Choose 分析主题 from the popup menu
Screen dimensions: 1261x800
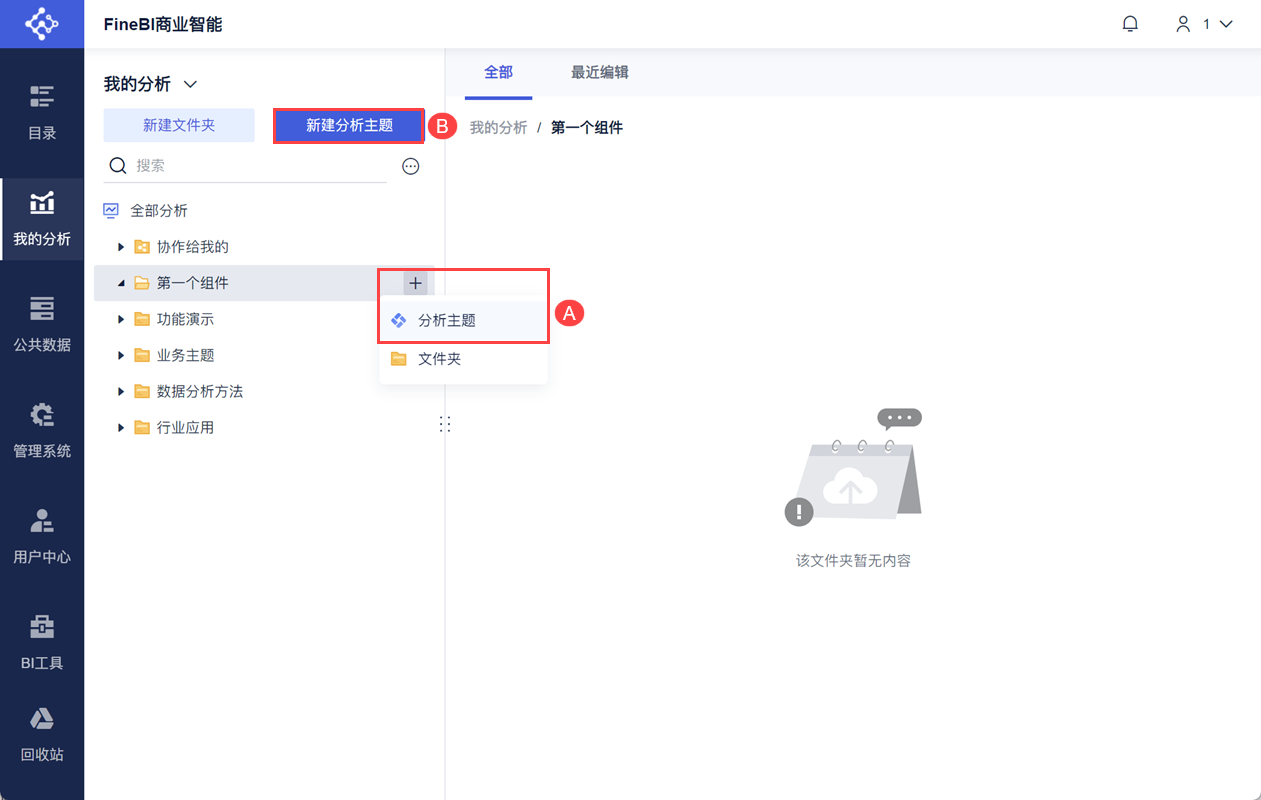446,321
